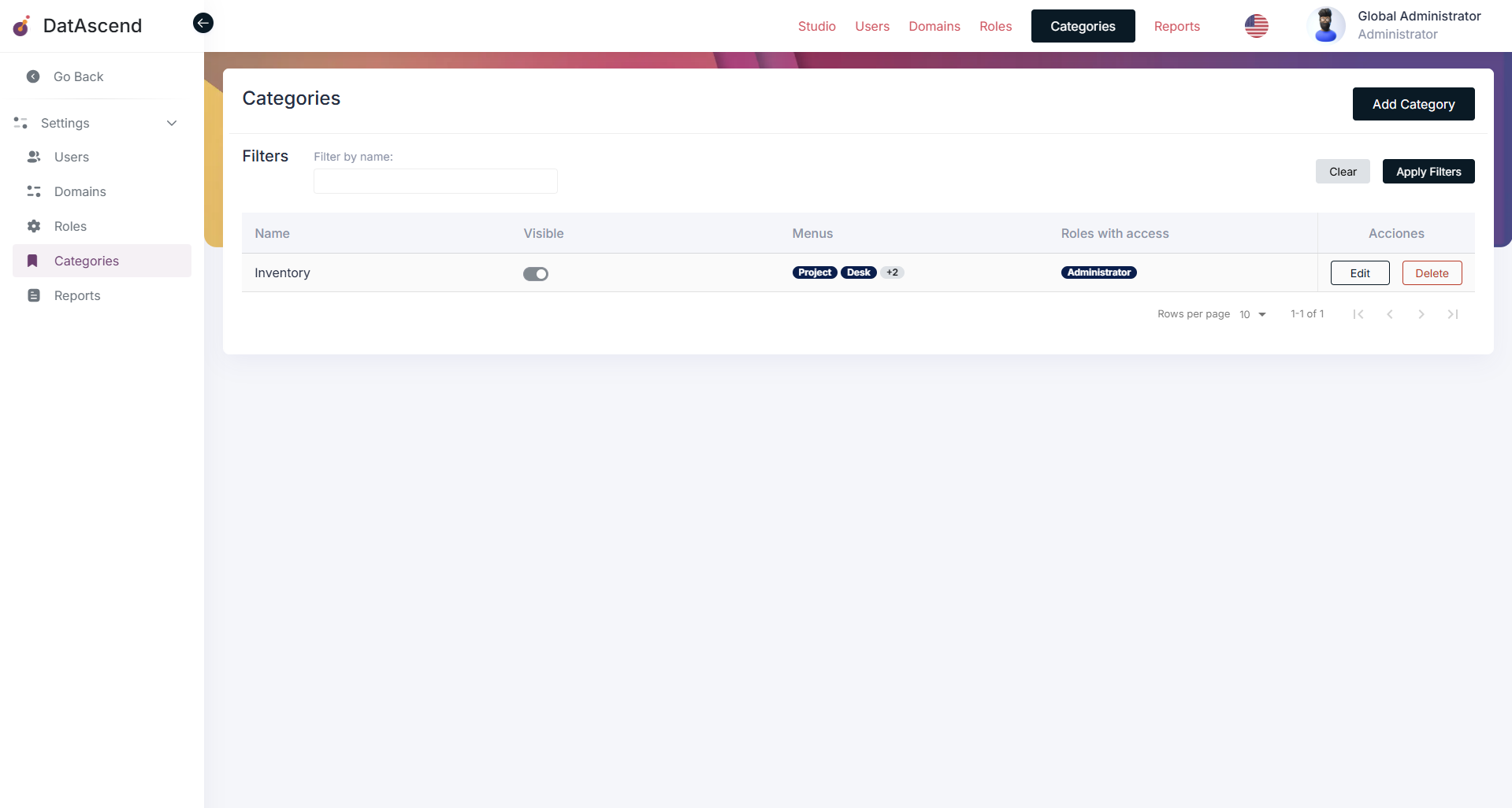The width and height of the screenshot is (1512, 808).
Task: Open Settings gear icon in sidebar
Action: point(20,123)
